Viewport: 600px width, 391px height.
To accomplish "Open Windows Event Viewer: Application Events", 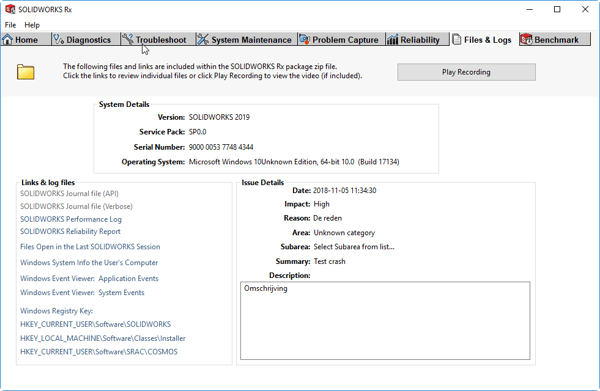I will [x=89, y=279].
